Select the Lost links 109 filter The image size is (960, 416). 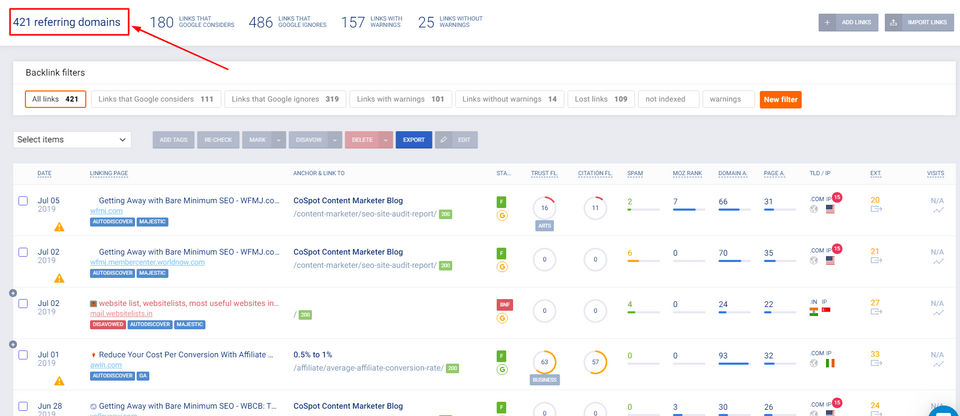click(x=601, y=99)
